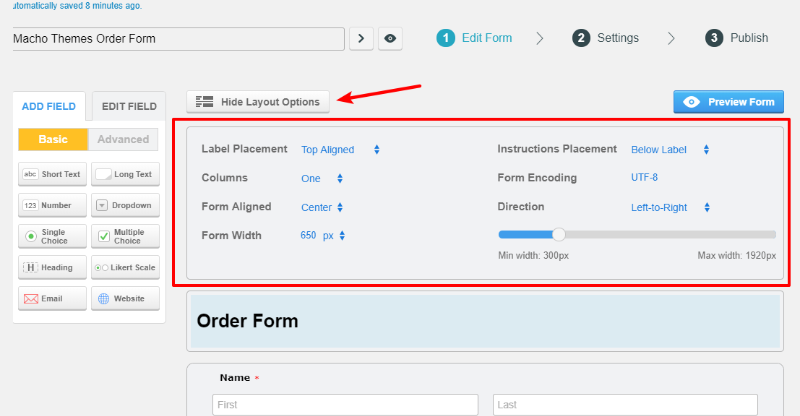Click the UTF-8 form encoding value

[644, 178]
